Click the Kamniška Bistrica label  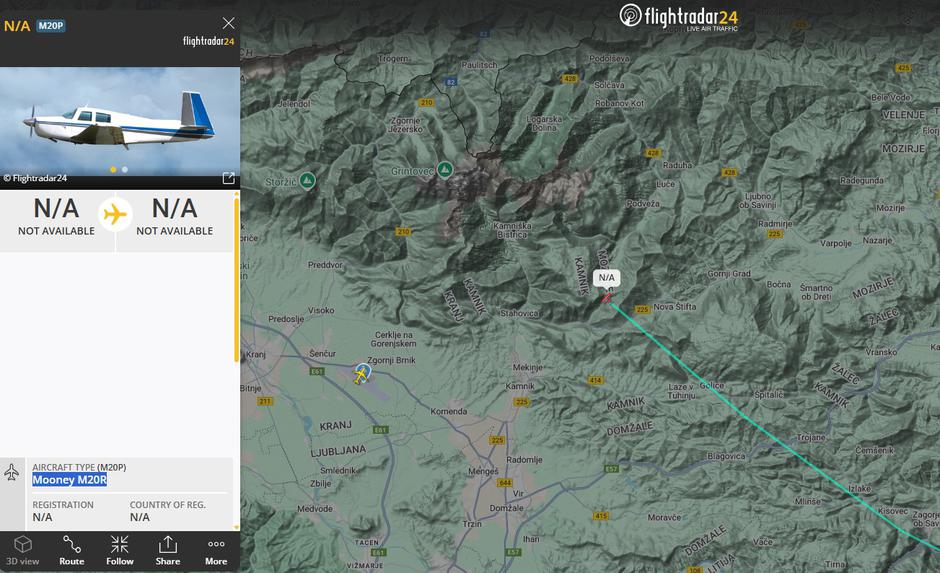pos(513,230)
